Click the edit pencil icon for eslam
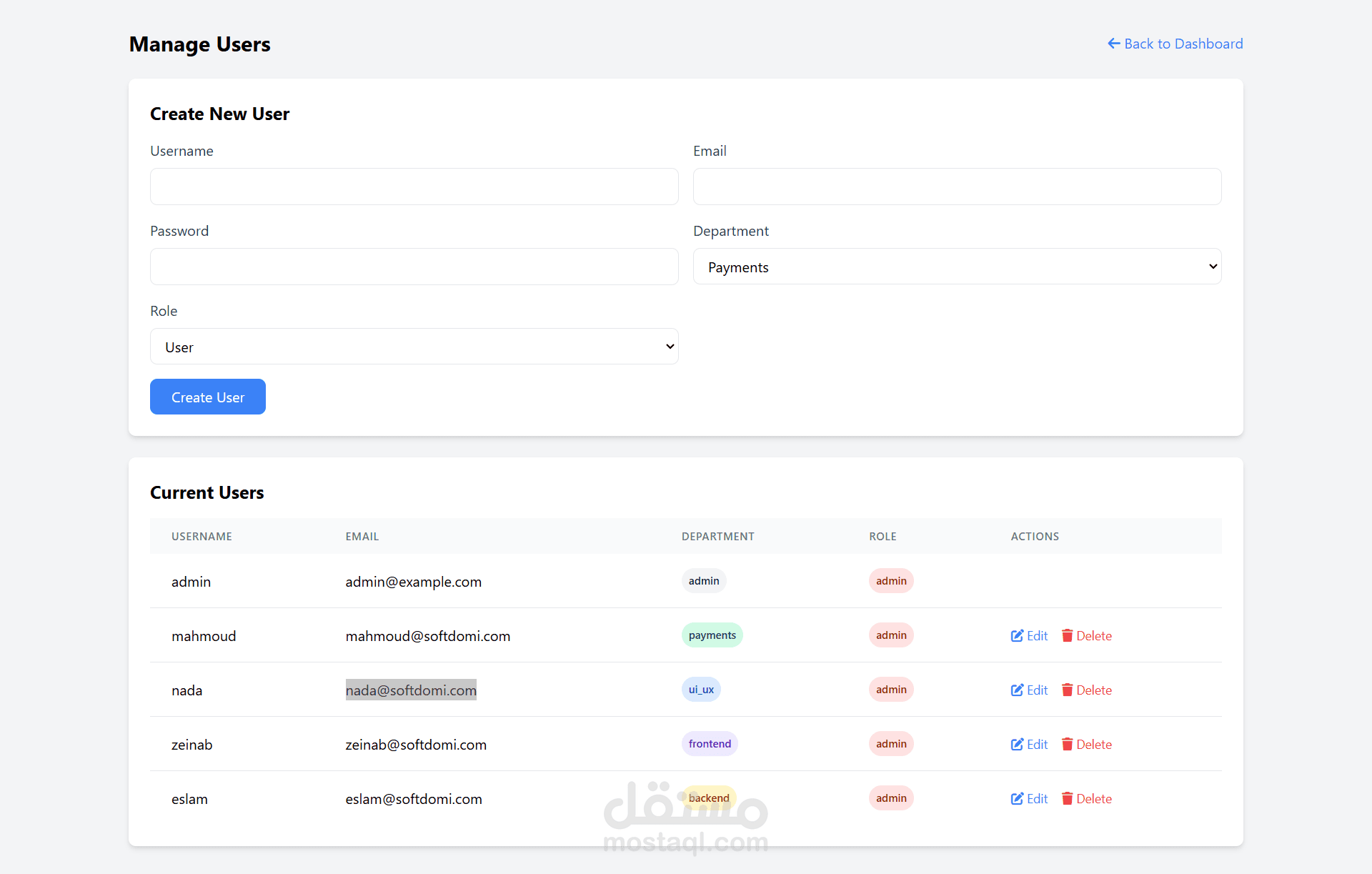The image size is (1372, 874). pos(1017,799)
